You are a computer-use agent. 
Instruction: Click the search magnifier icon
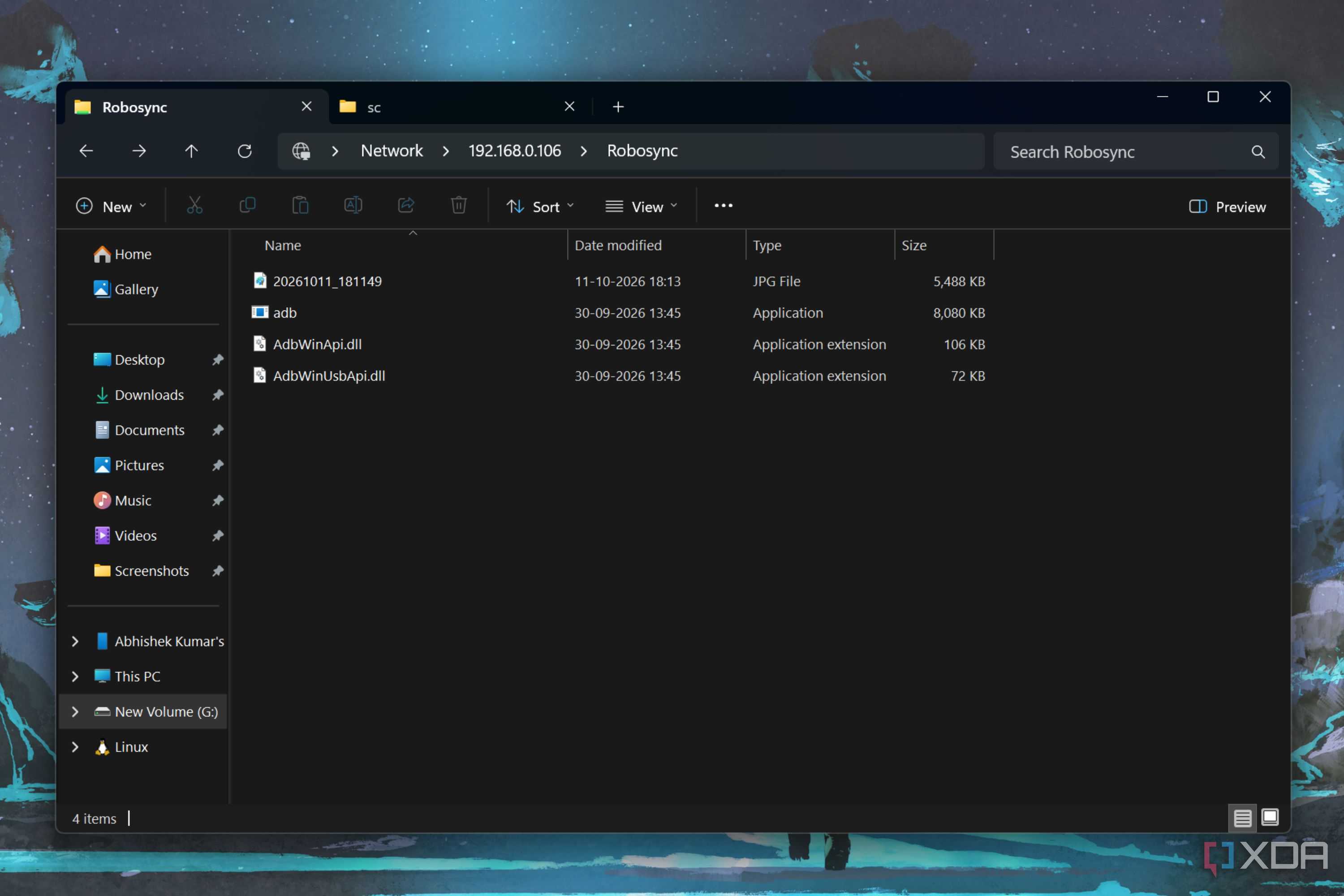click(1258, 152)
